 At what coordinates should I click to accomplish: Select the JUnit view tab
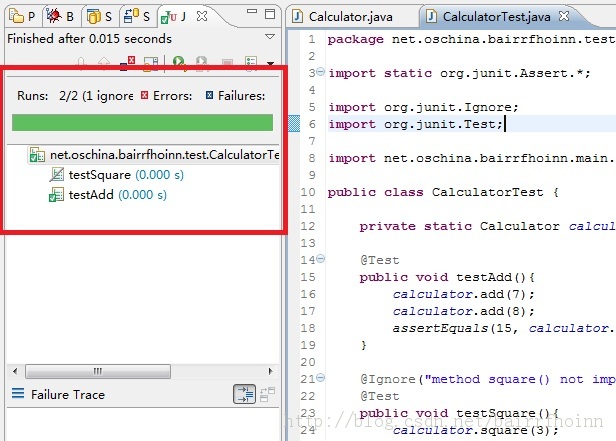coord(174,16)
